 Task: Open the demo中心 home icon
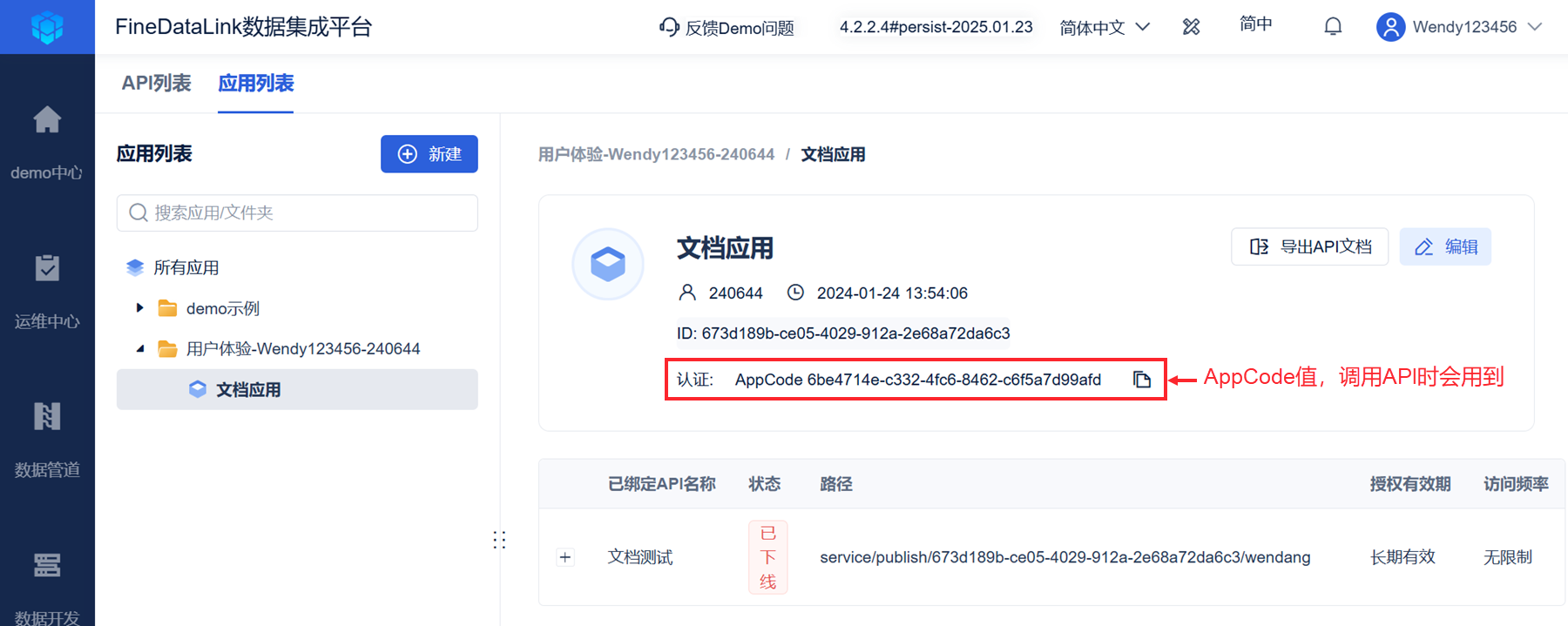tap(47, 119)
